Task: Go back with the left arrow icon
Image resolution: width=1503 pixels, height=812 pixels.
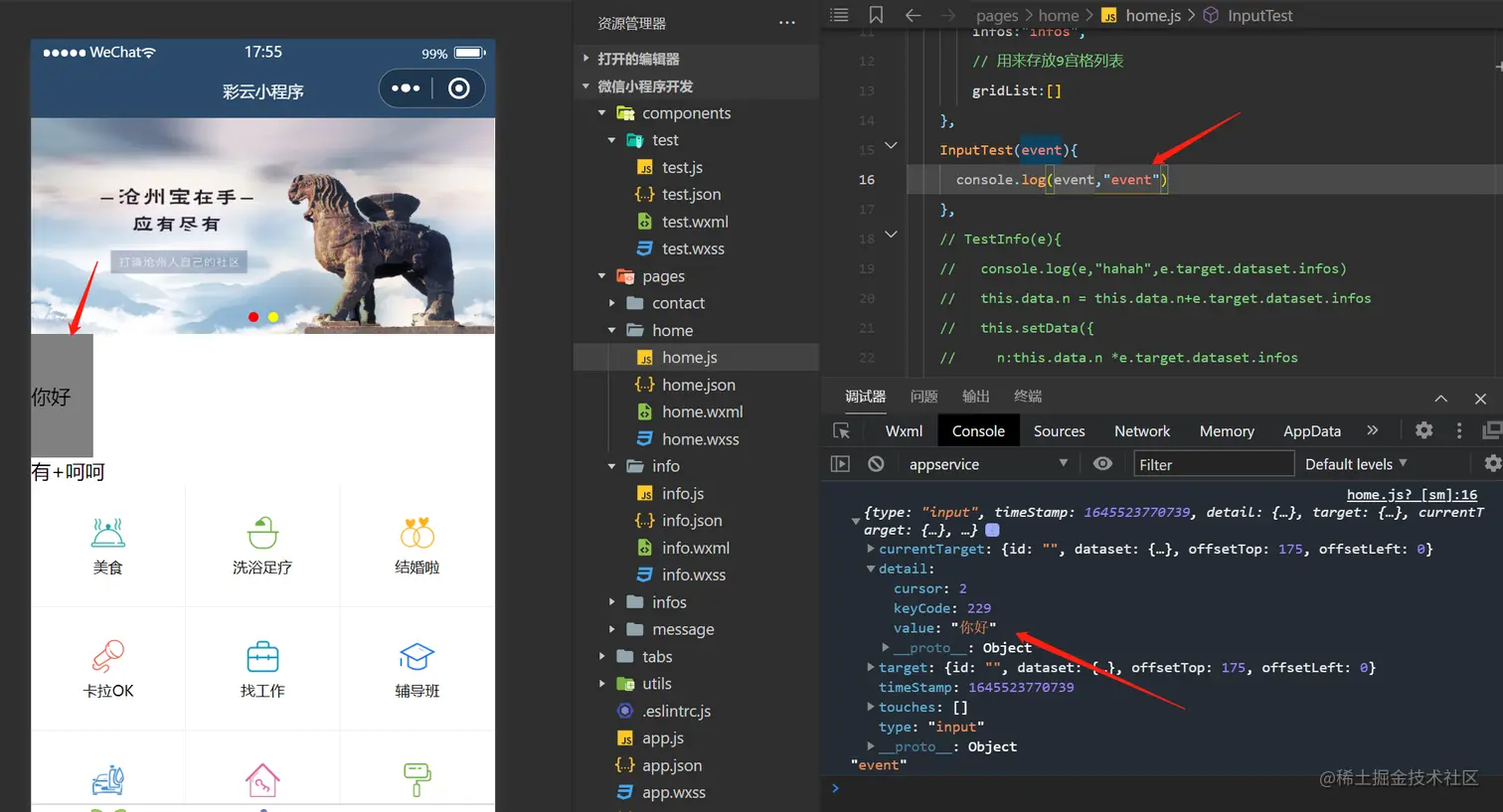Action: (913, 15)
